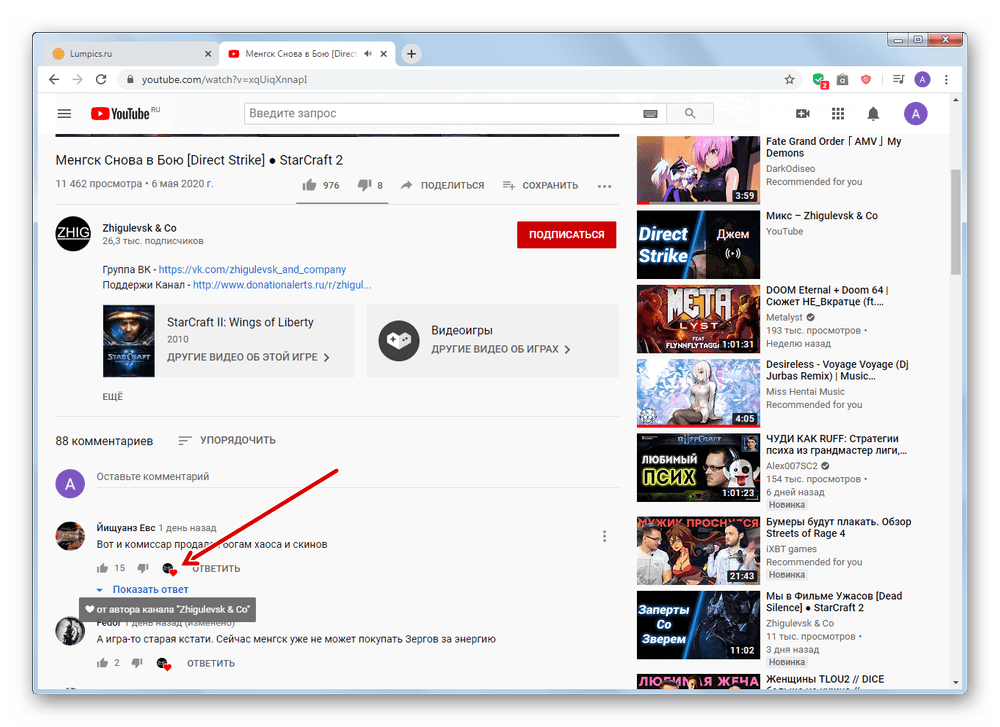Open the DOOM Eternal + Doom 64 thumbnail
This screenshot has width=1000, height=727.
698,319
